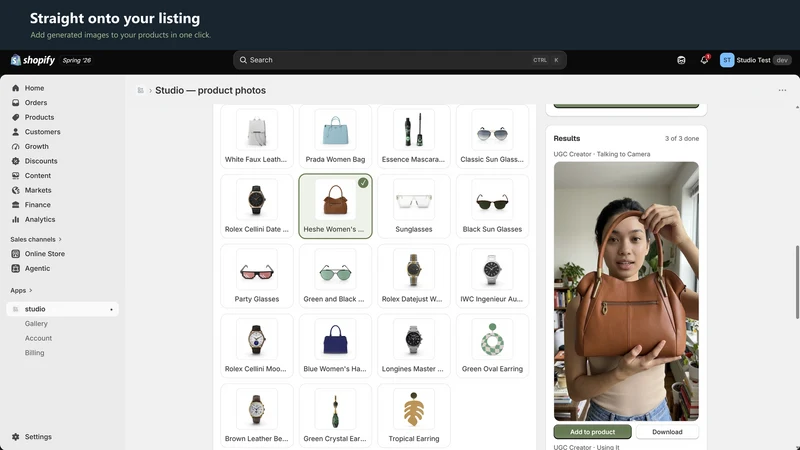The width and height of the screenshot is (800, 450).
Task: Select the Green Crystal Earring card
Action: pos(335,416)
